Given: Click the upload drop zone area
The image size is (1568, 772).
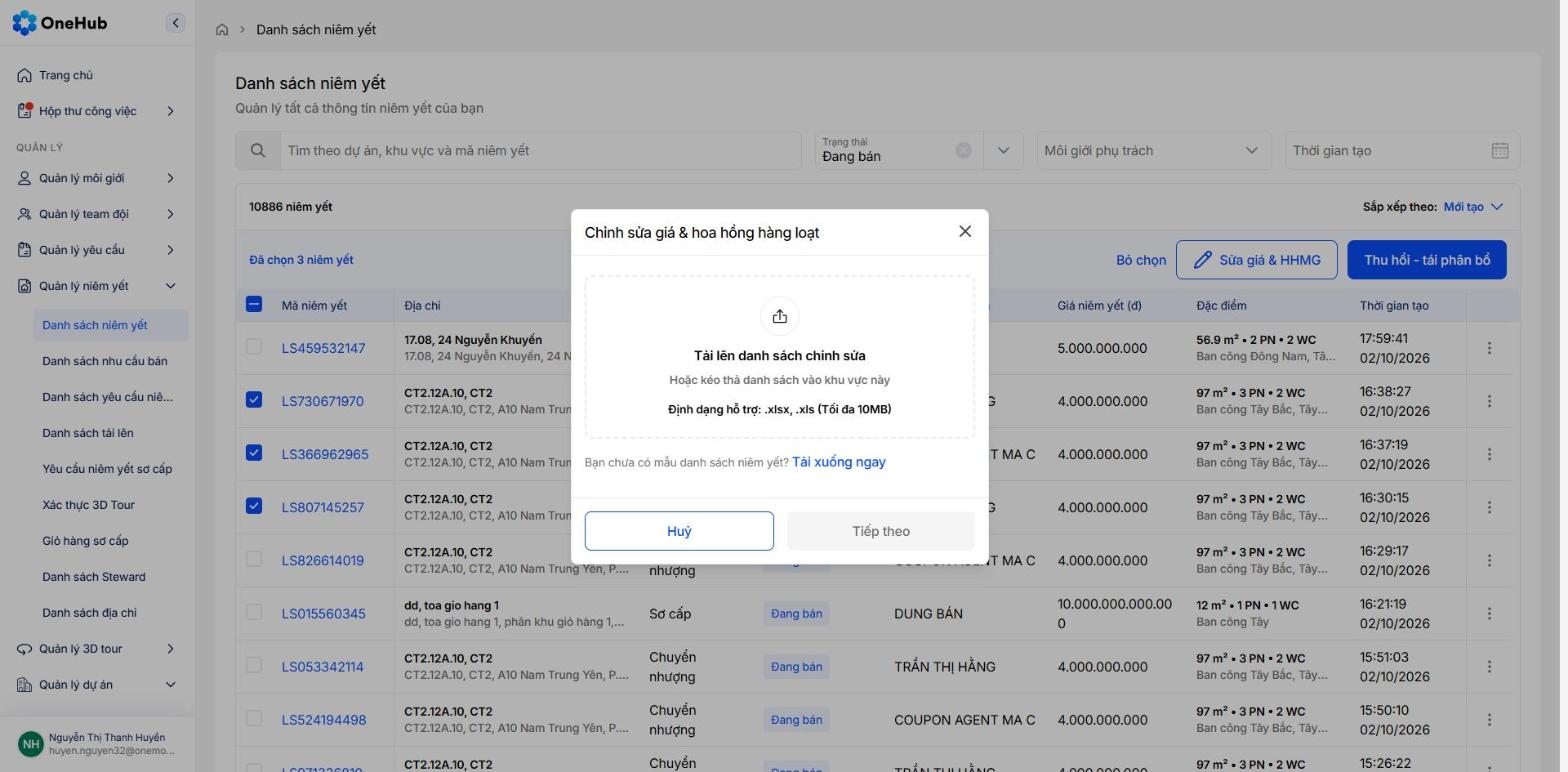Looking at the screenshot, I should 780,357.
